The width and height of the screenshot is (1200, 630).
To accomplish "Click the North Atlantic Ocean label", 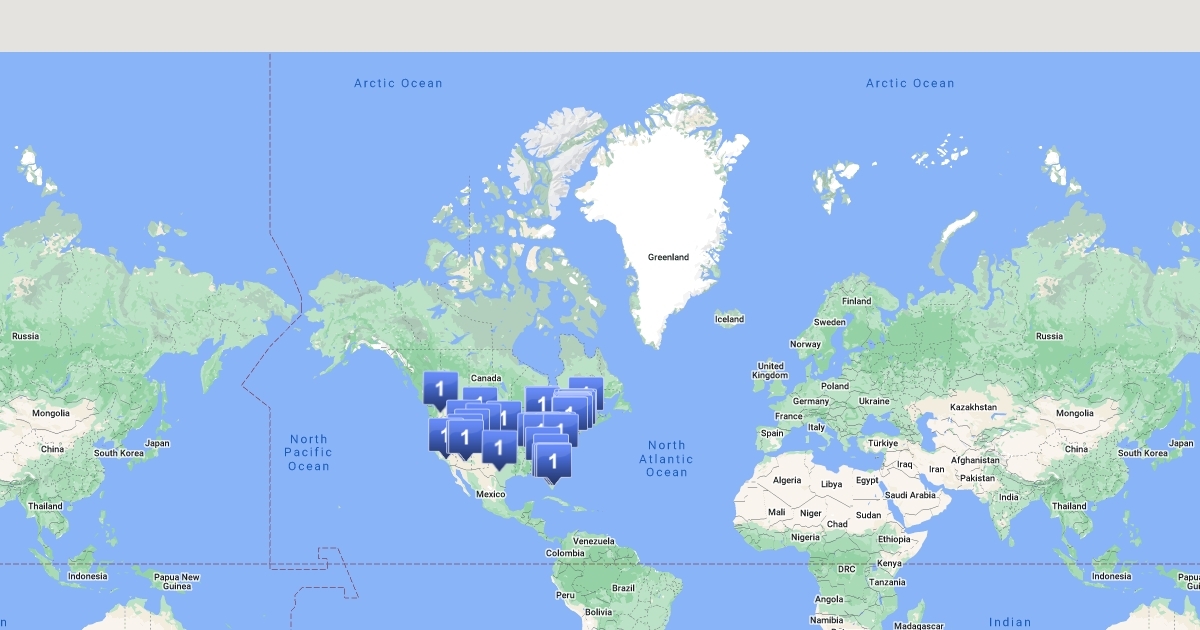I will (x=666, y=459).
